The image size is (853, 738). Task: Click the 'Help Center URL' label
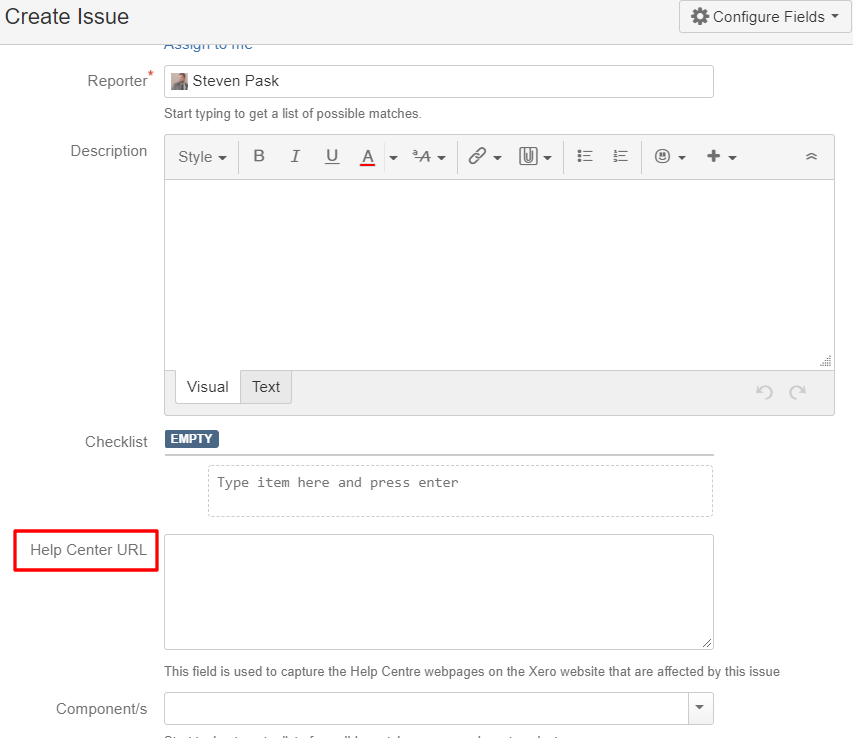click(x=88, y=550)
